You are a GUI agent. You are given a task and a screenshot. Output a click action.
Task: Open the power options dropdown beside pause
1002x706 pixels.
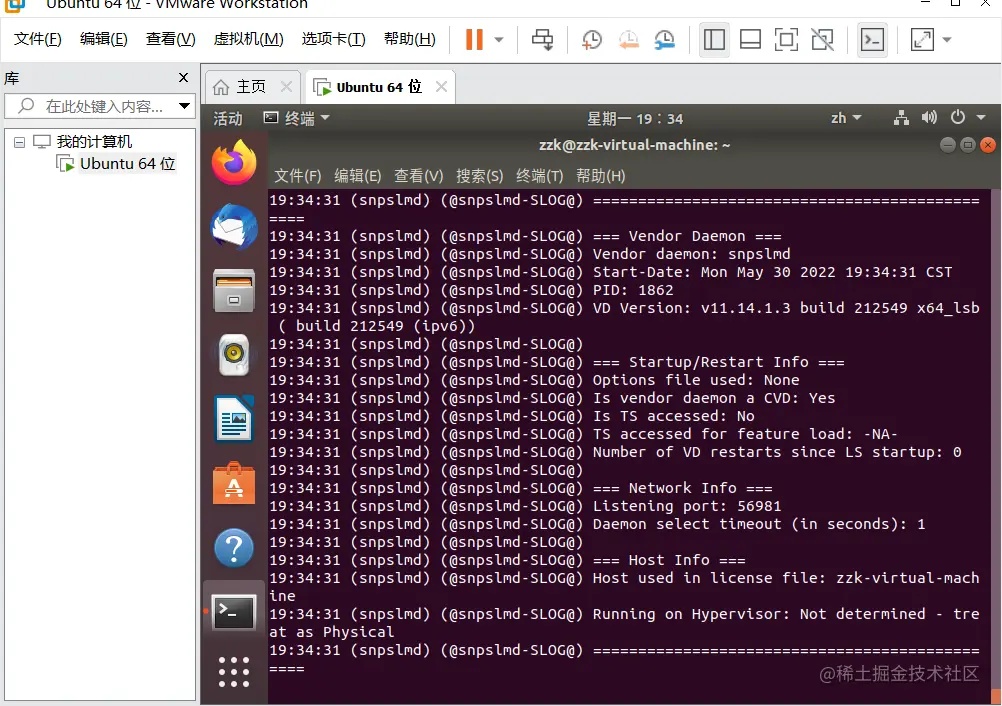click(x=499, y=40)
